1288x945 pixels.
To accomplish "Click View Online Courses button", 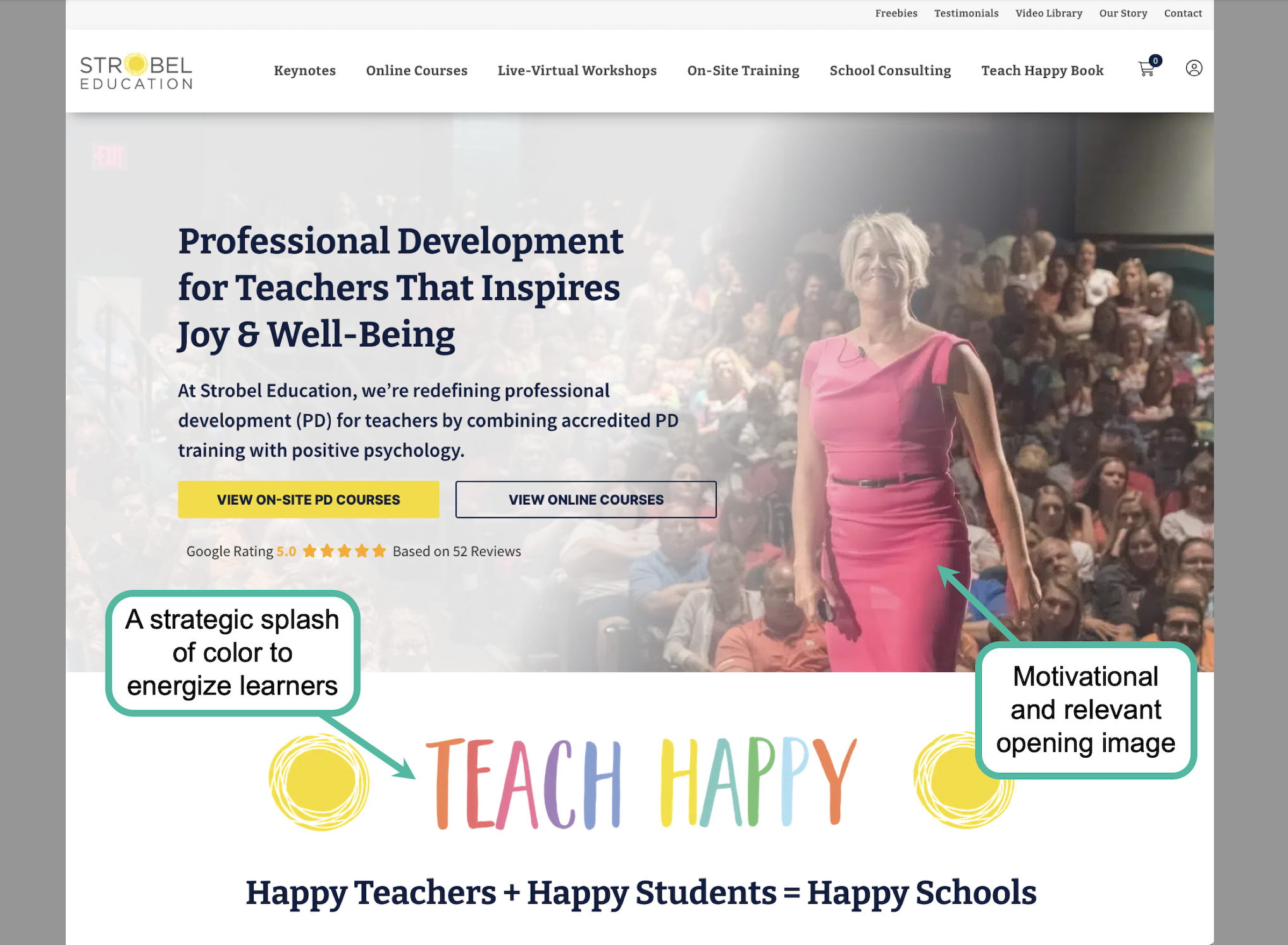I will tap(586, 500).
